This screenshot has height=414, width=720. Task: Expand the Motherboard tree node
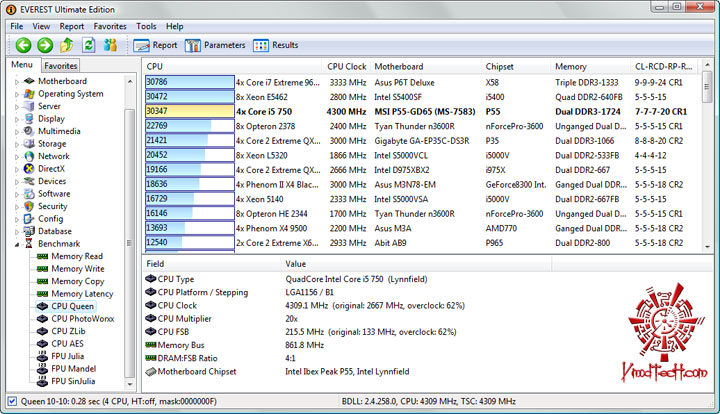(17, 82)
